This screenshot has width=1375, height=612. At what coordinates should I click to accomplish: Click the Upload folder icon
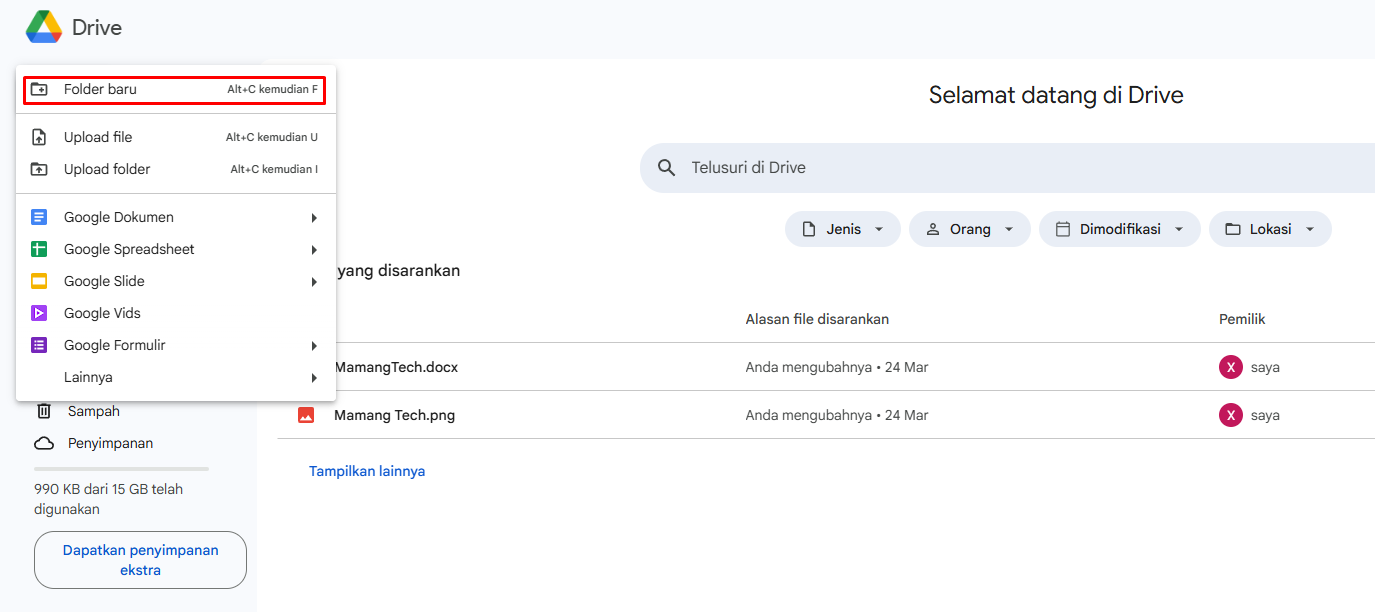coord(39,169)
